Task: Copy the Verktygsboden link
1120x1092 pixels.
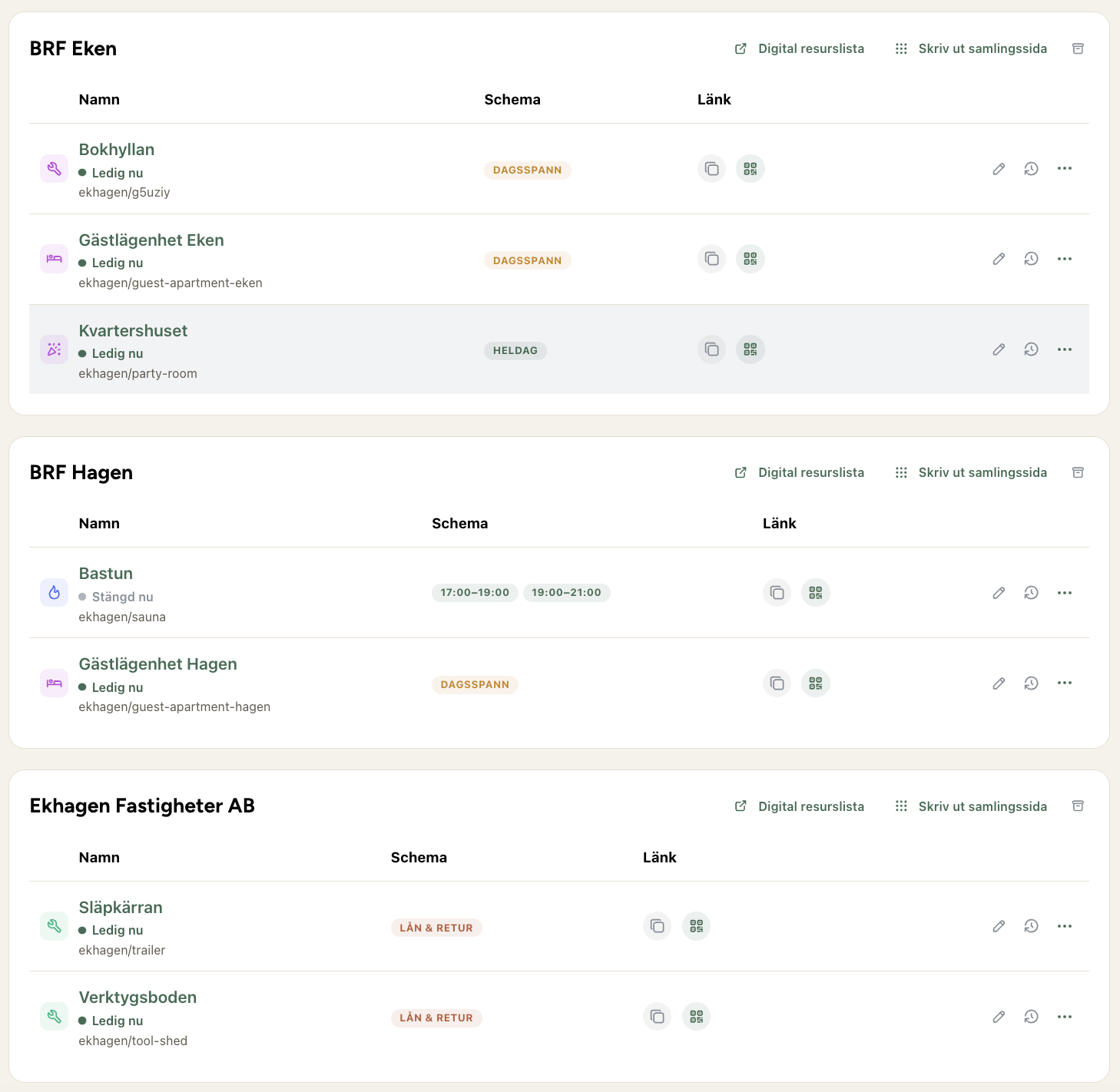Action: pos(658,1017)
